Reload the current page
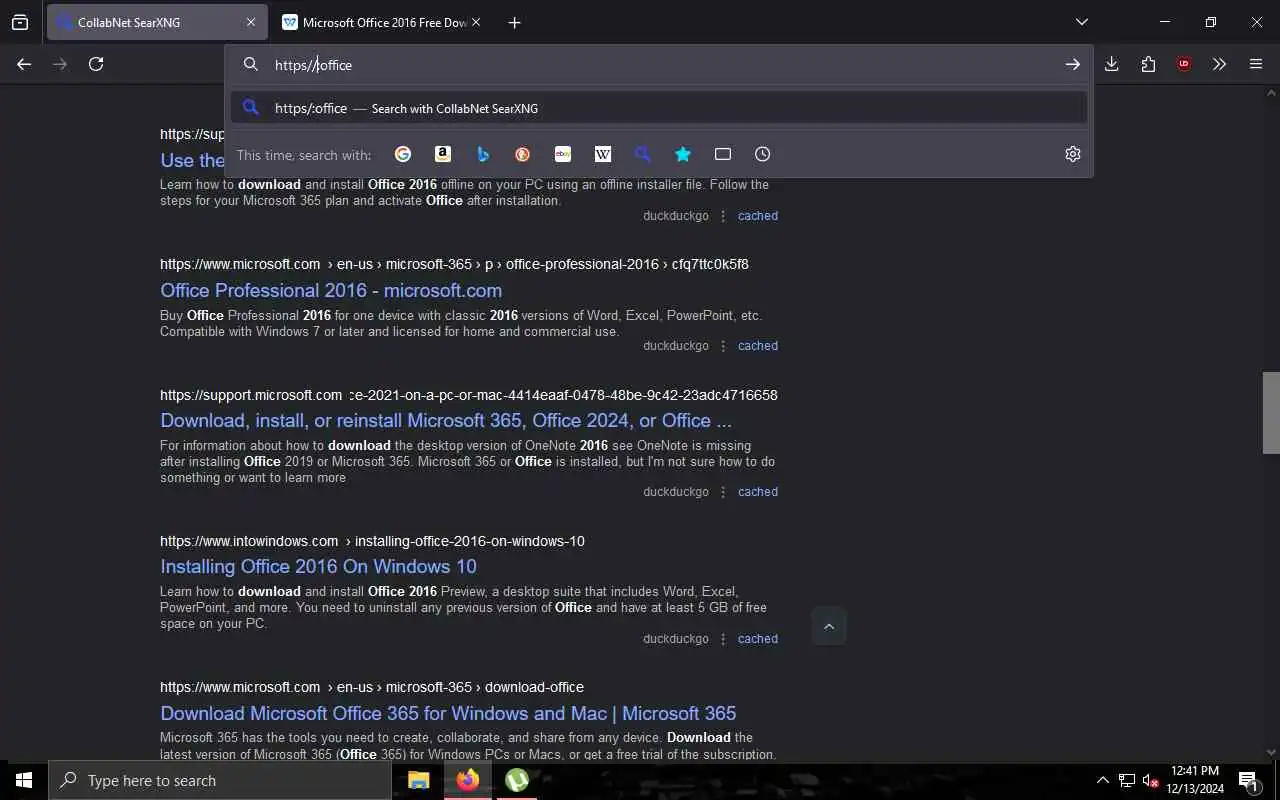 click(x=96, y=64)
